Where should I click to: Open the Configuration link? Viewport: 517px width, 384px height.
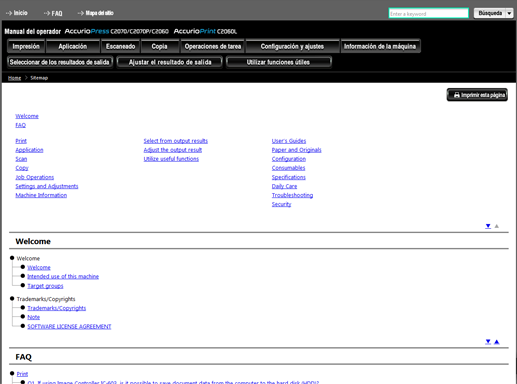coord(289,159)
